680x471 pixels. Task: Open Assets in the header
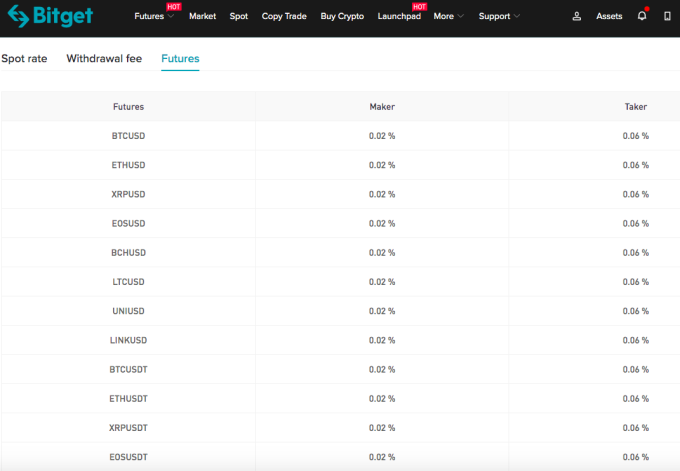609,16
